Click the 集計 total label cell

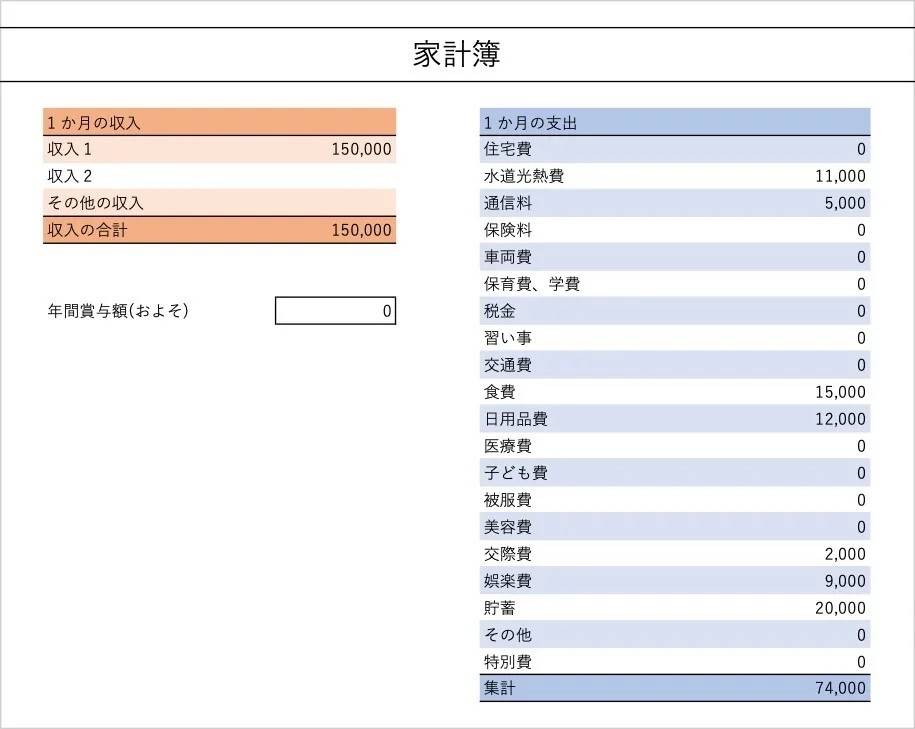click(500, 688)
